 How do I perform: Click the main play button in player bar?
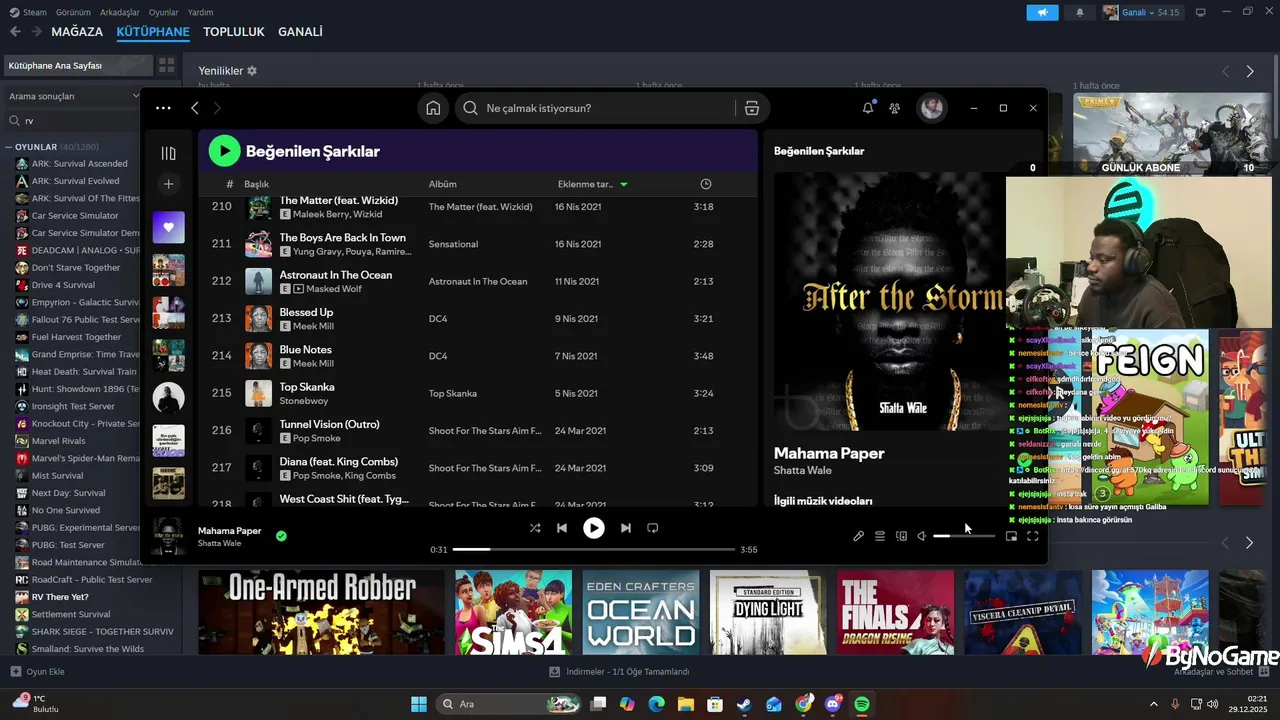coord(594,528)
